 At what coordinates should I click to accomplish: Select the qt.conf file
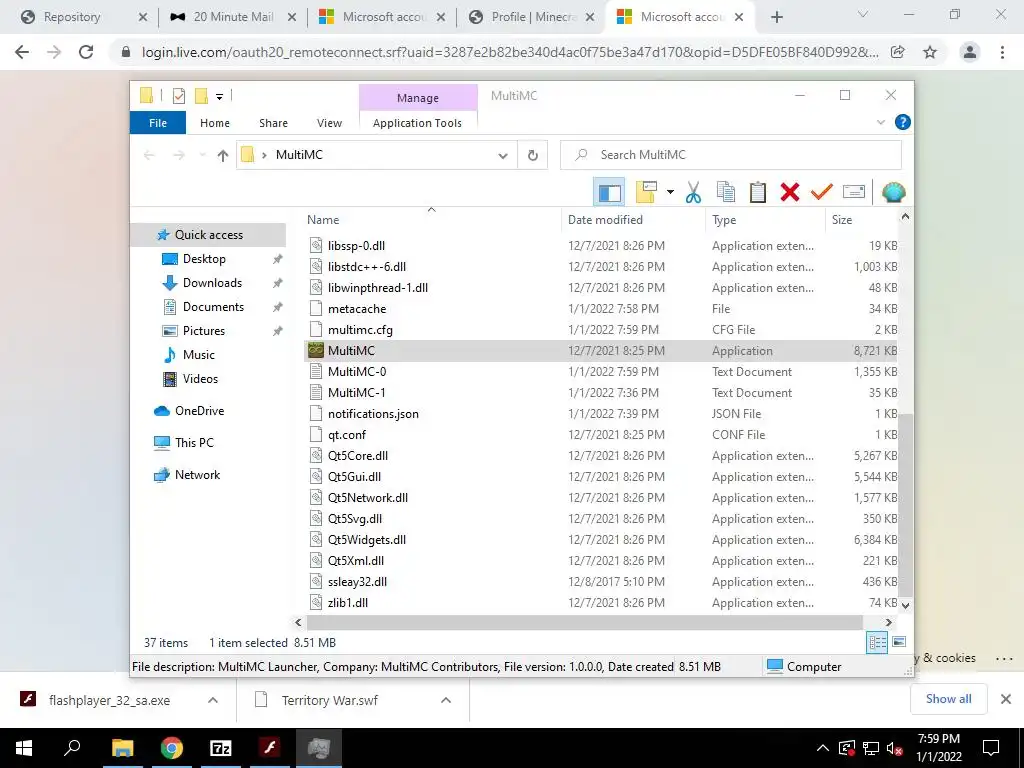tap(601, 434)
